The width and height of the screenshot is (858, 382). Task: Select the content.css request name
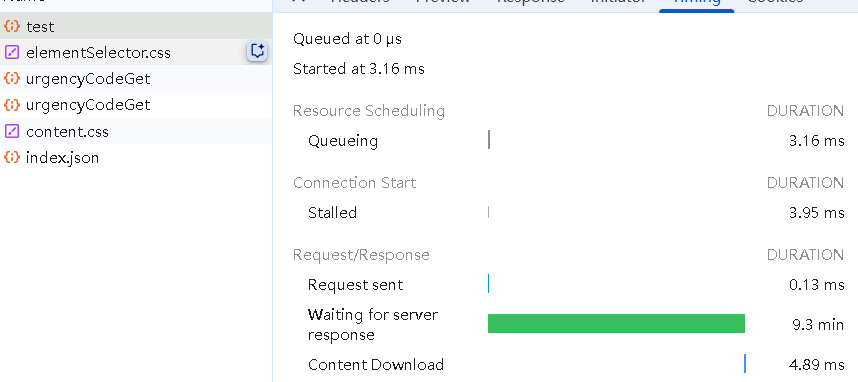coord(67,132)
